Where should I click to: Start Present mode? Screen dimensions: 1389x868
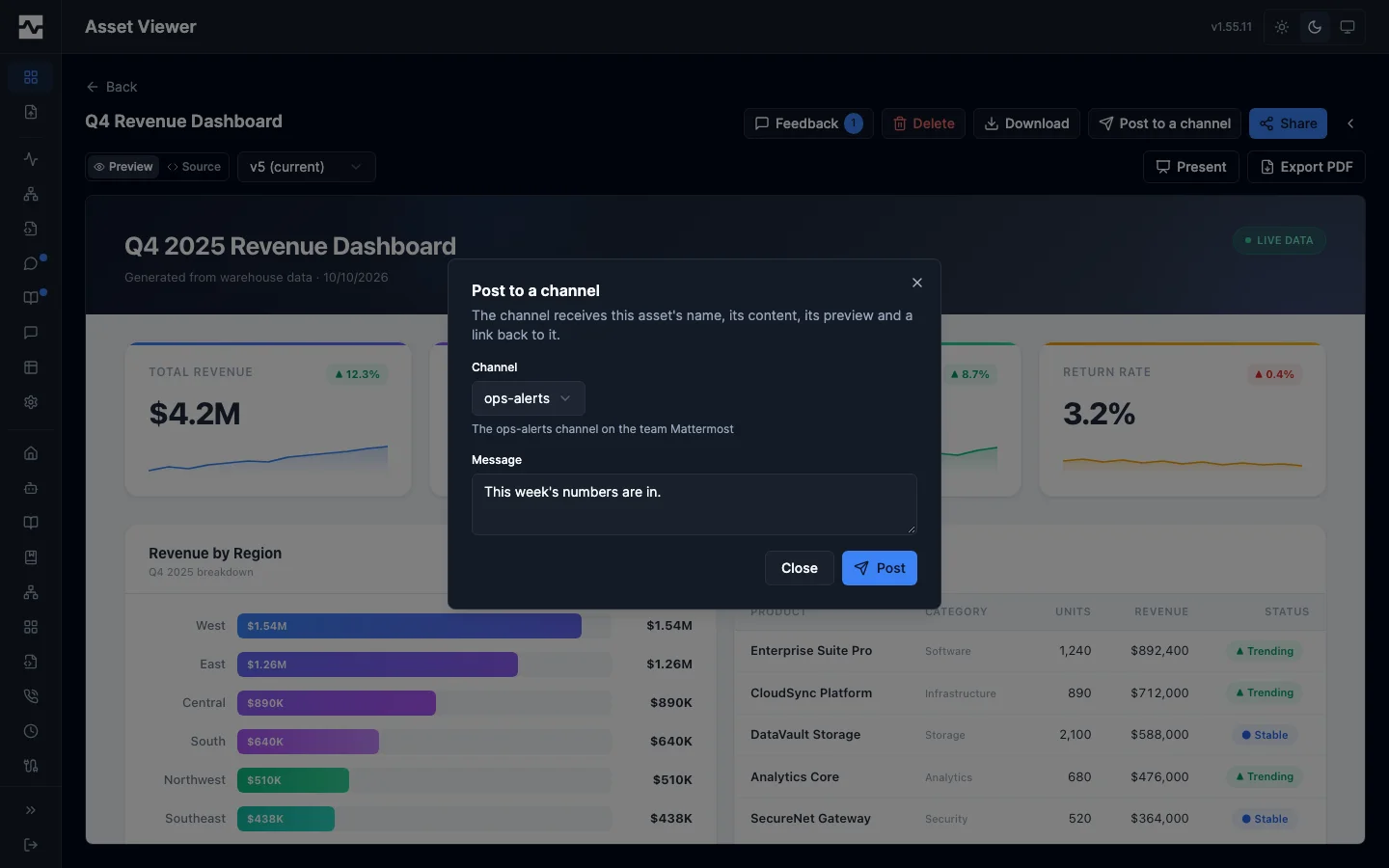click(x=1191, y=167)
